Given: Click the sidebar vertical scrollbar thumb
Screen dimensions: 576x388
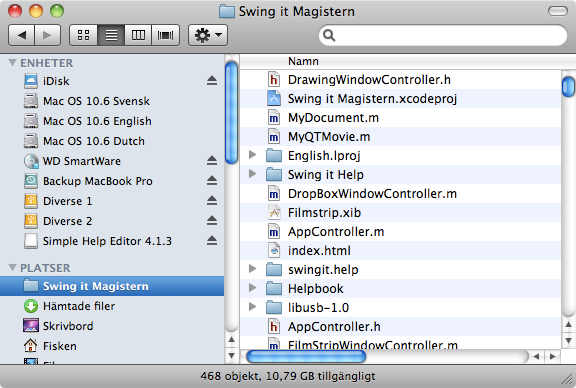Looking at the screenshot, I should pos(231,112).
